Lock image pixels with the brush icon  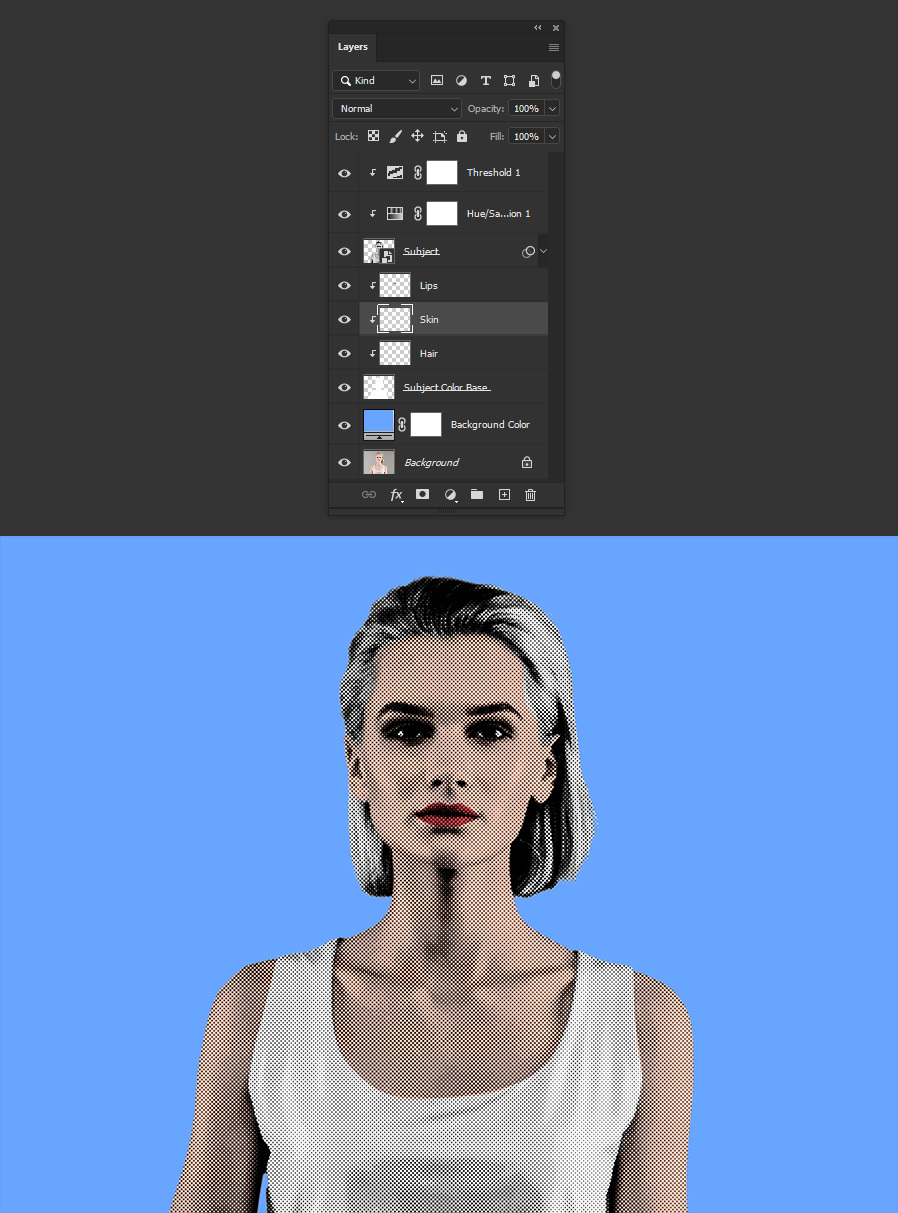[395, 136]
